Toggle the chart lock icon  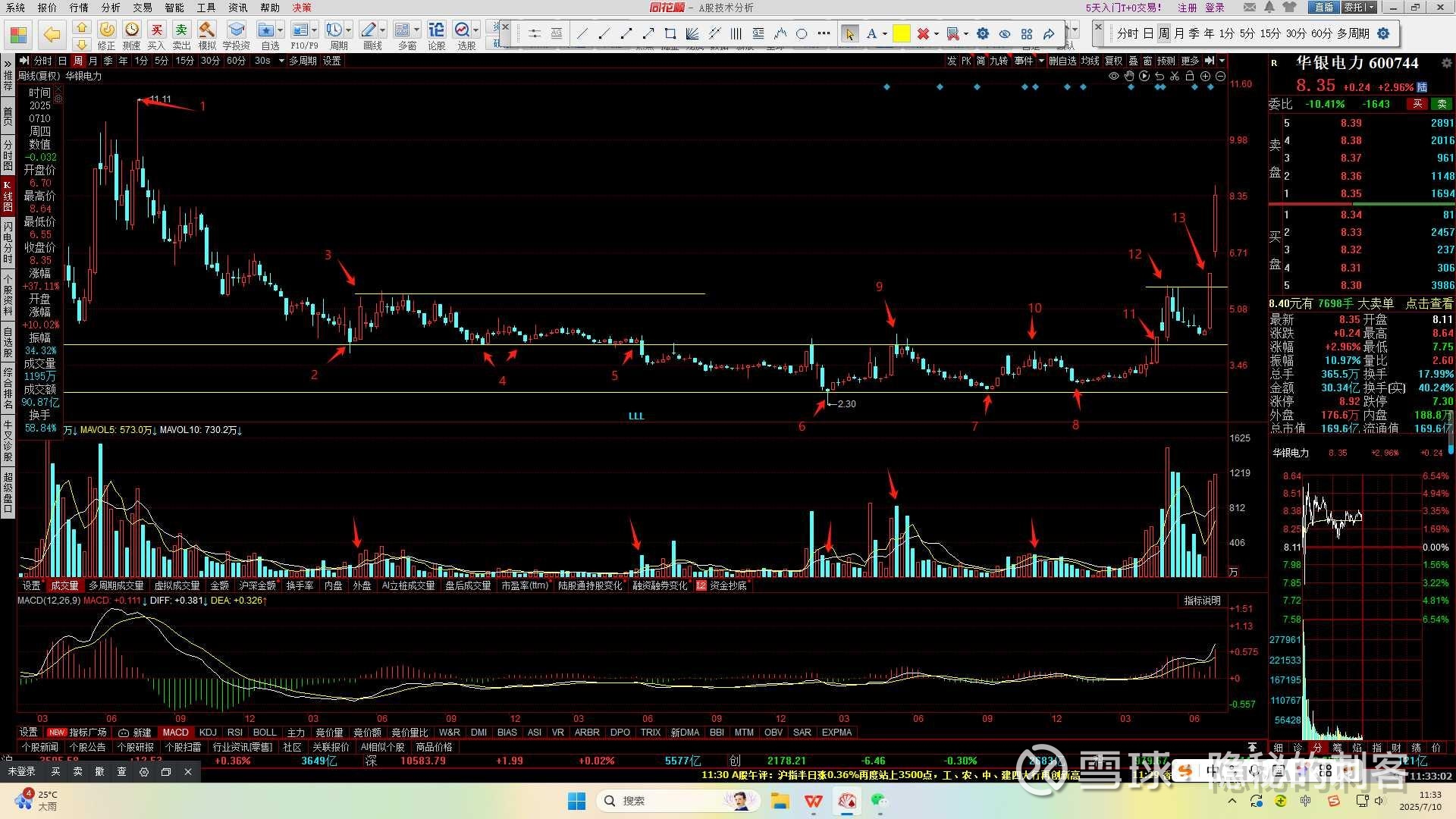[x=1190, y=76]
